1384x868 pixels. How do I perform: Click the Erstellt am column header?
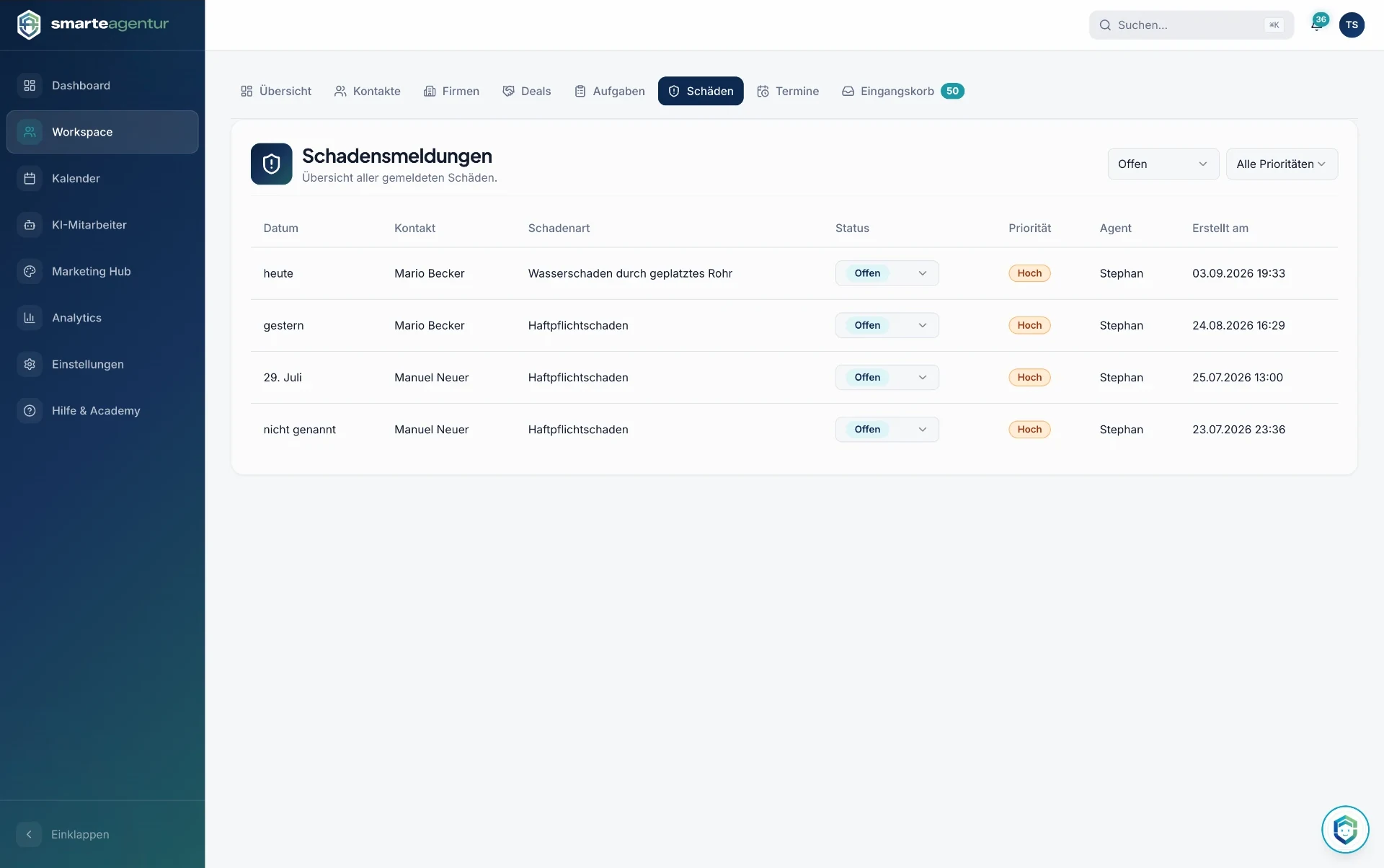[1220, 228]
